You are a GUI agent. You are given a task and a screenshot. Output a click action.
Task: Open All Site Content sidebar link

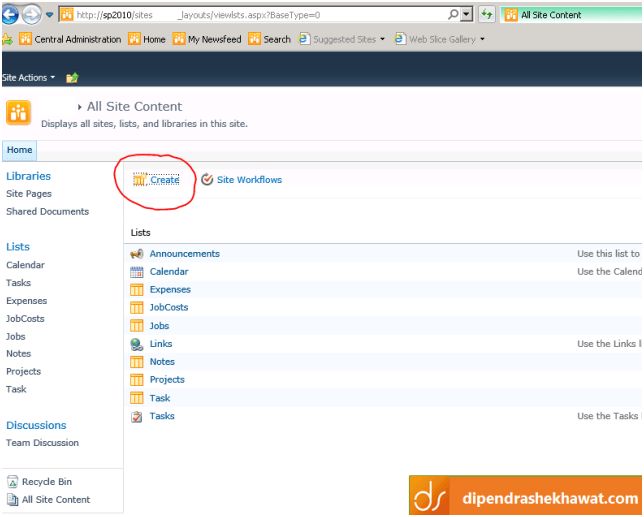pyautogui.click(x=56, y=500)
